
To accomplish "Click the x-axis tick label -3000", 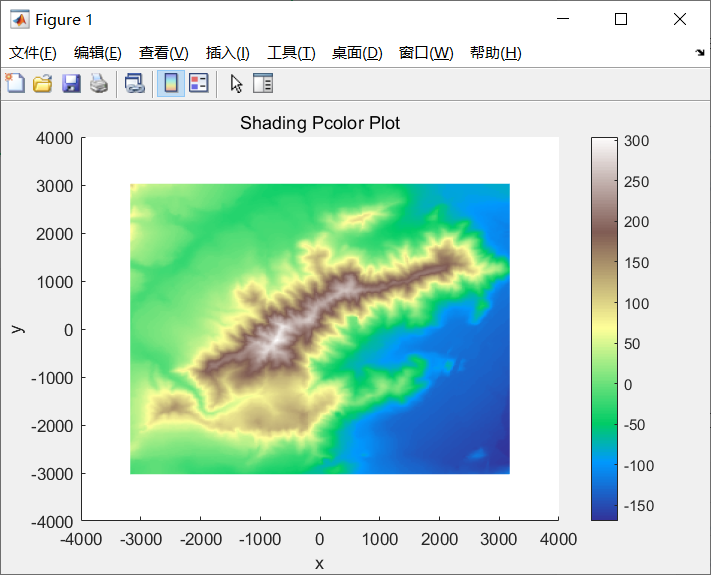I will point(141,539).
